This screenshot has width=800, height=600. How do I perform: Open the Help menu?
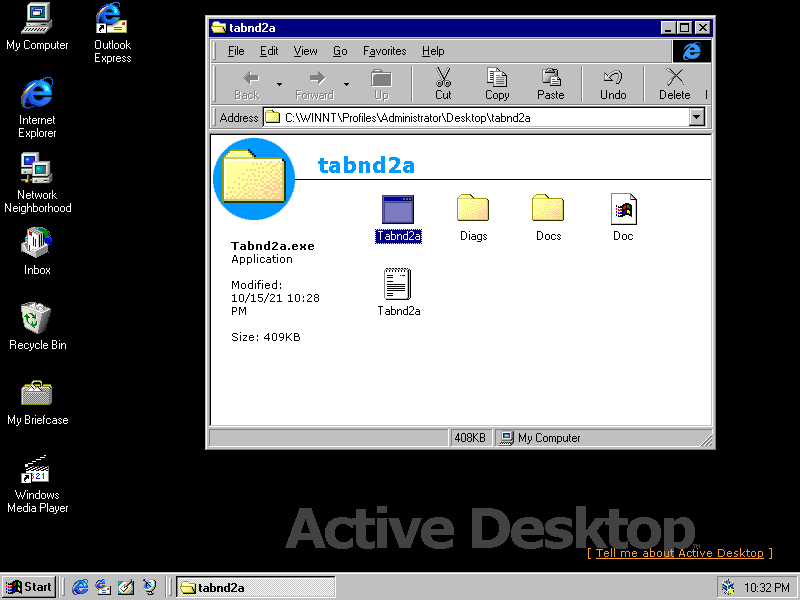433,51
